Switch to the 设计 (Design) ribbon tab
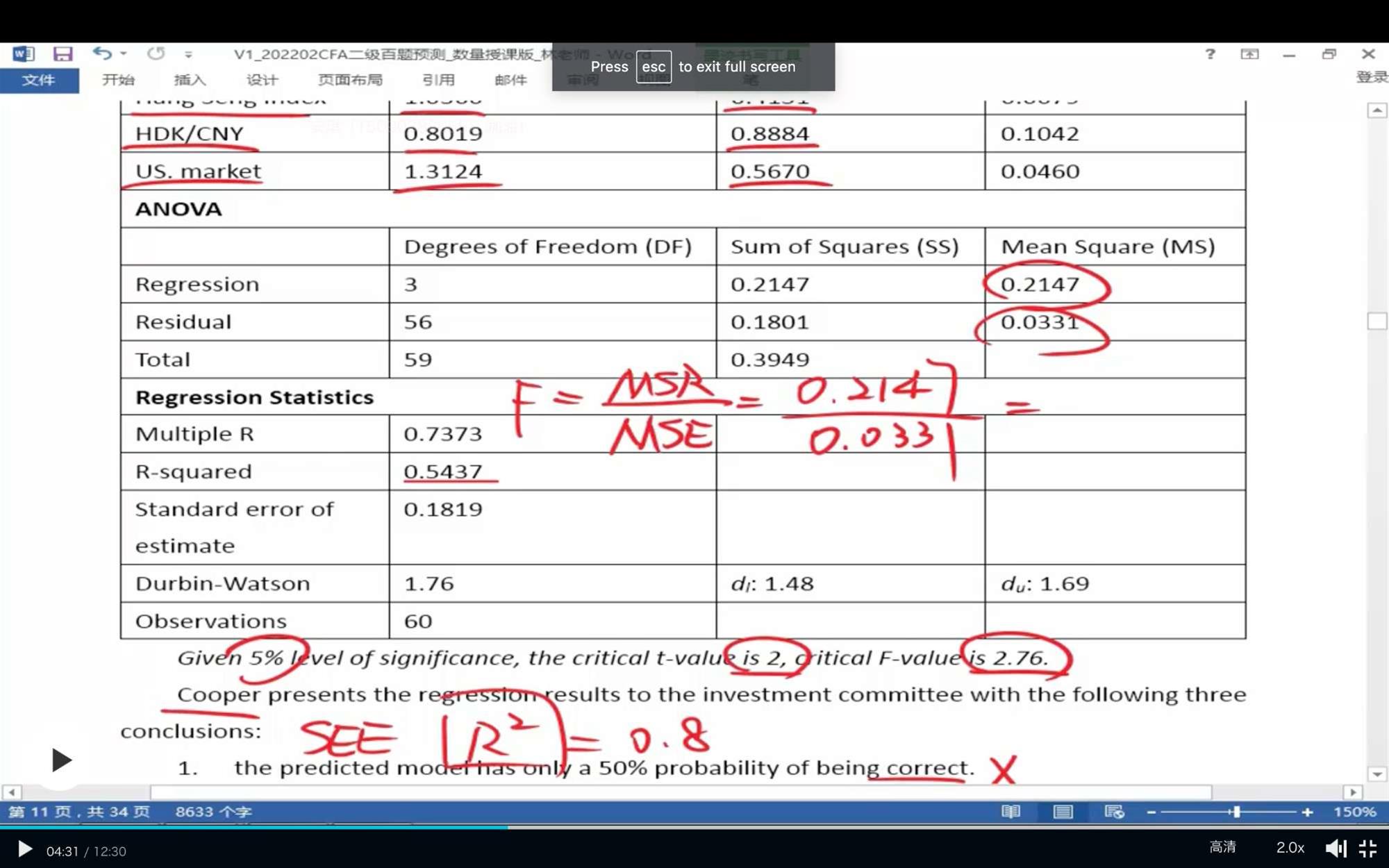1389x868 pixels. pos(262,80)
